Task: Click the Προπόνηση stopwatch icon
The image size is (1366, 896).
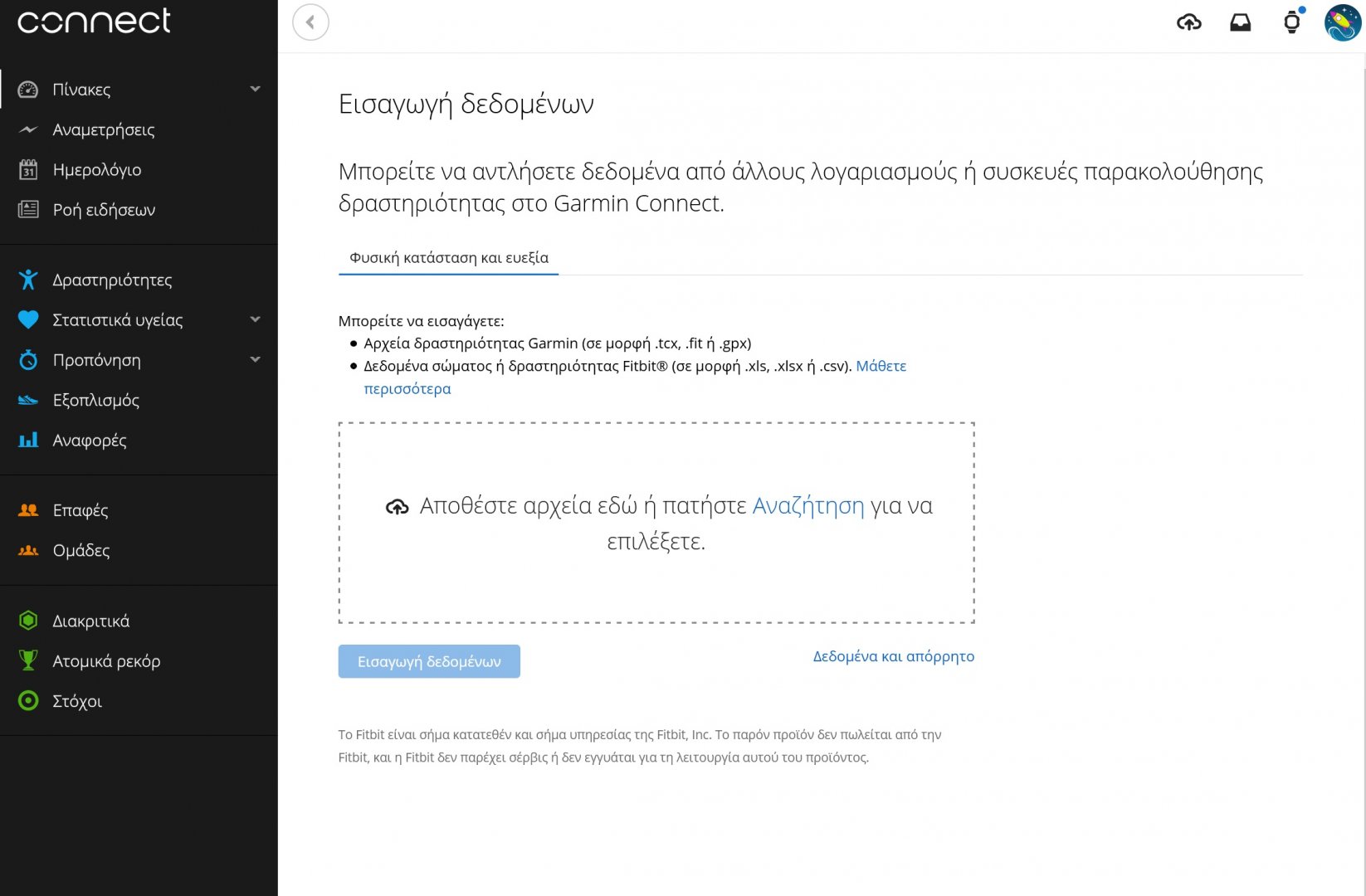Action: tap(28, 359)
